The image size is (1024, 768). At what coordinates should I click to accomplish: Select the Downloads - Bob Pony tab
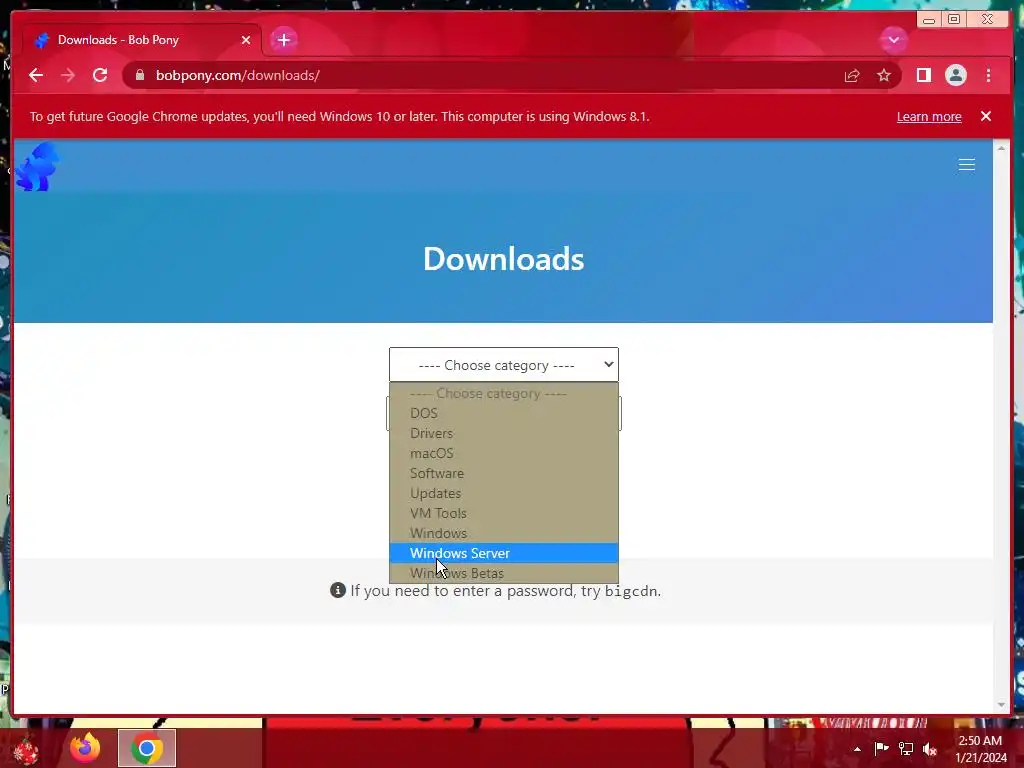[142, 40]
